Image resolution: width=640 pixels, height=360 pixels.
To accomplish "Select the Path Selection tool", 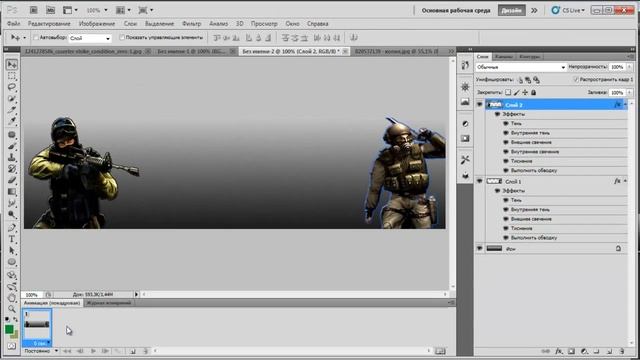I will pyautogui.click(x=12, y=251).
